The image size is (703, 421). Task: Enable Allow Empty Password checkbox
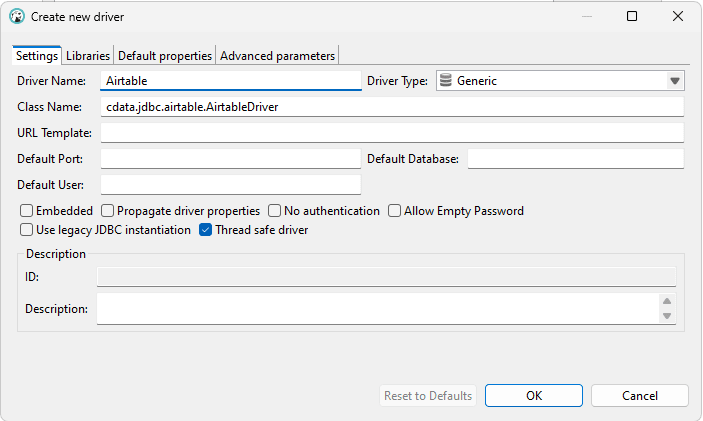[x=395, y=211]
